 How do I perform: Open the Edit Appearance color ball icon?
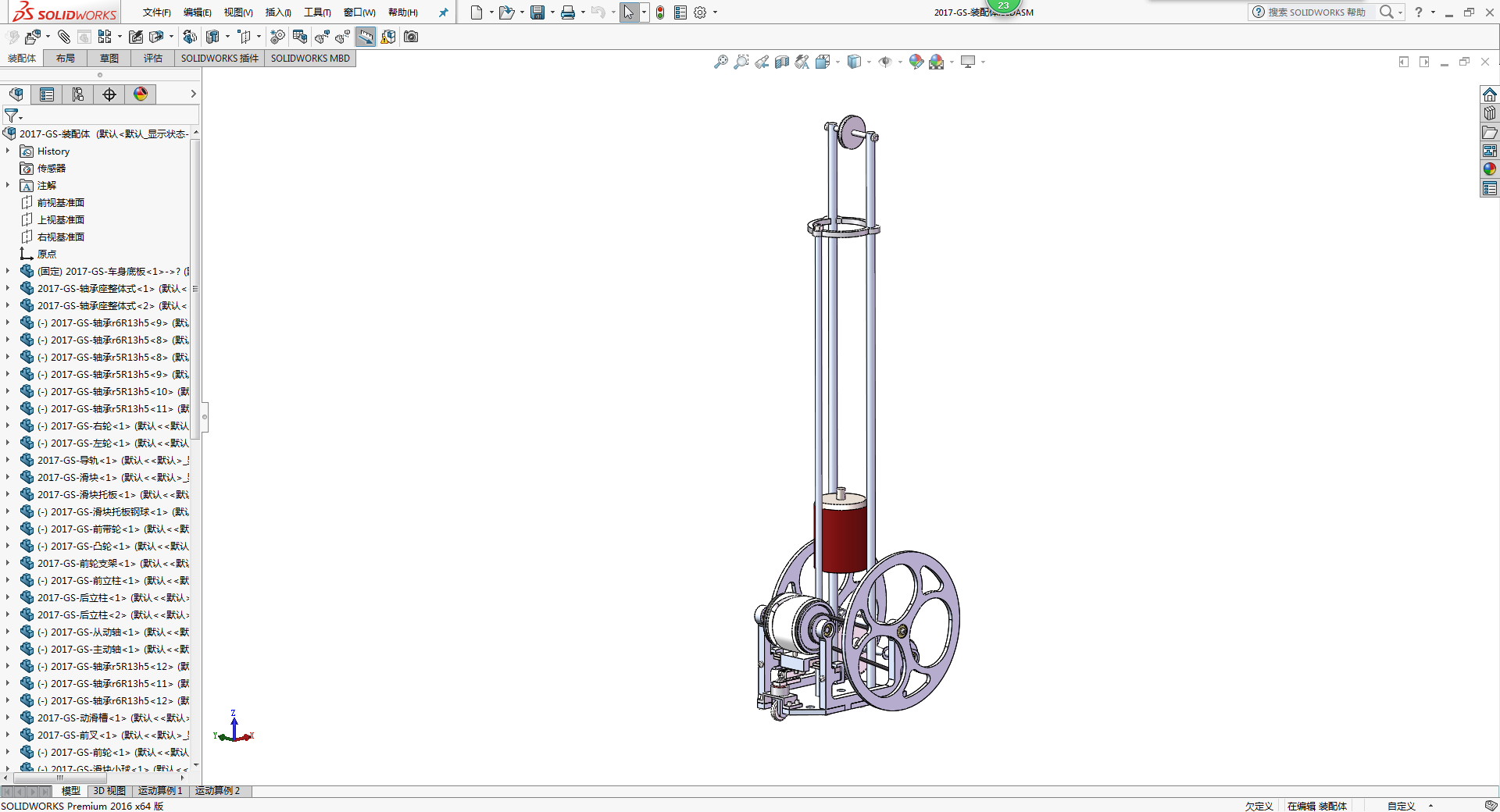[x=916, y=62]
